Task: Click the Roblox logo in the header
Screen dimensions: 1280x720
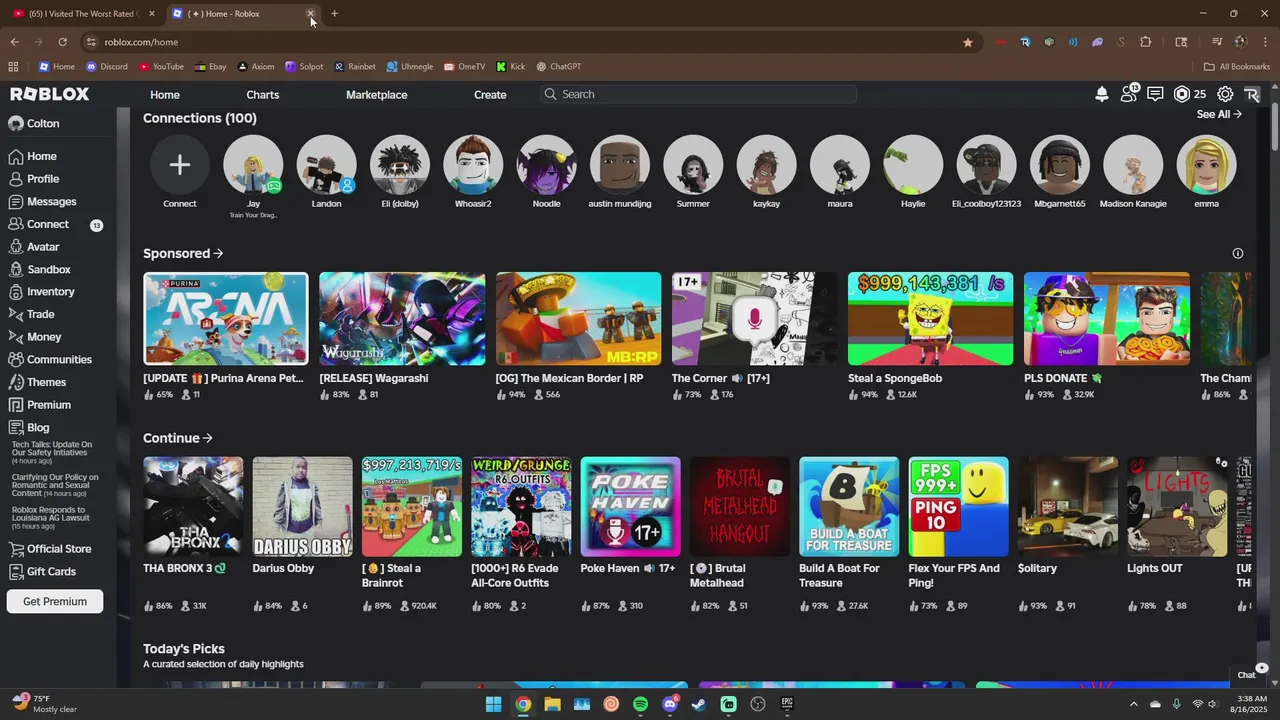Action: (x=50, y=94)
